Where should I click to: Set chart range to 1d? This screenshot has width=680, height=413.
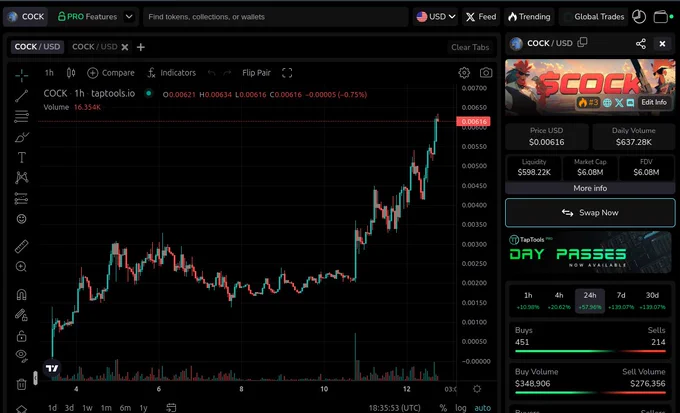[x=52, y=408]
